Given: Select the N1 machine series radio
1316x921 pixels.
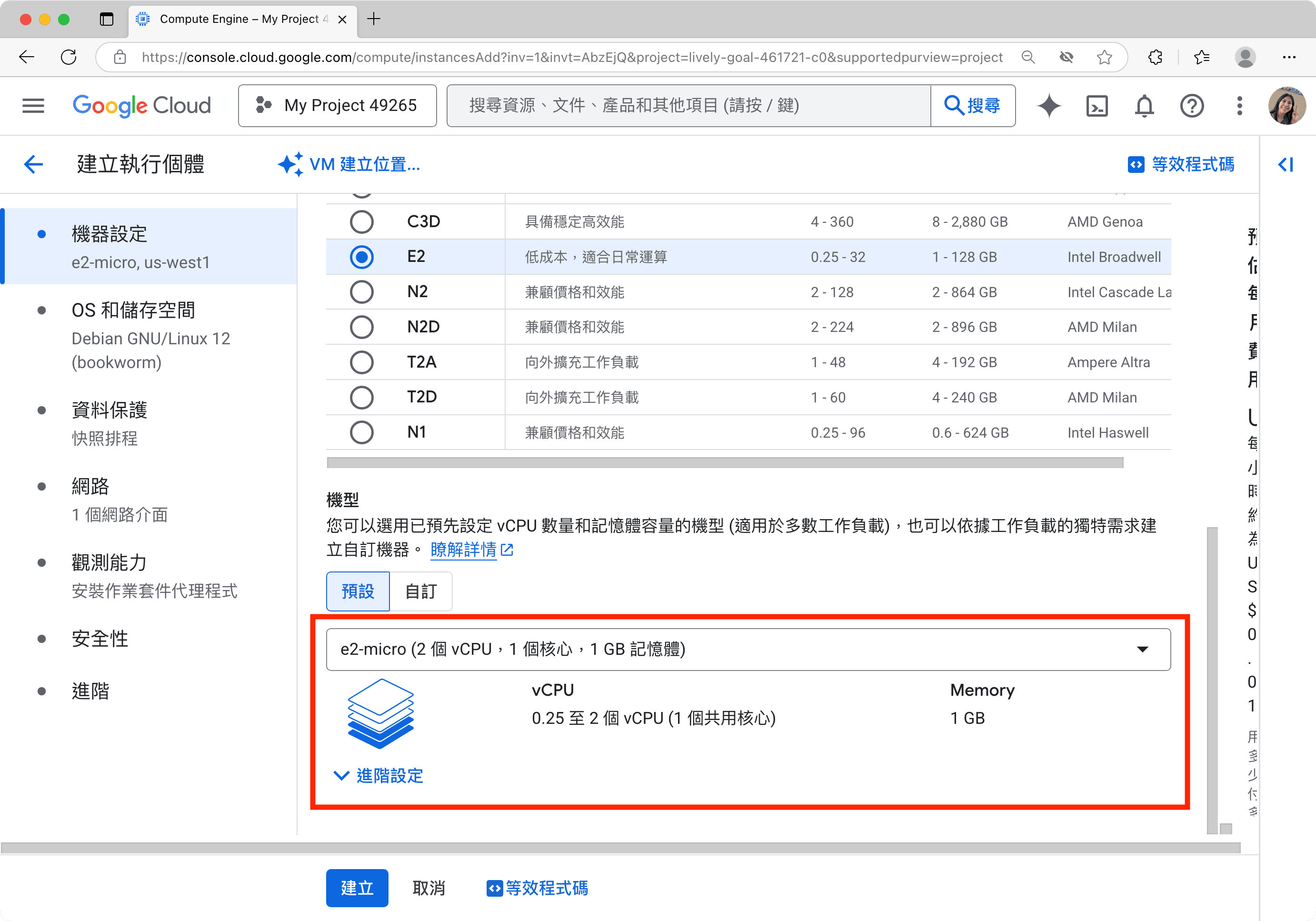Looking at the screenshot, I should pyautogui.click(x=362, y=433).
